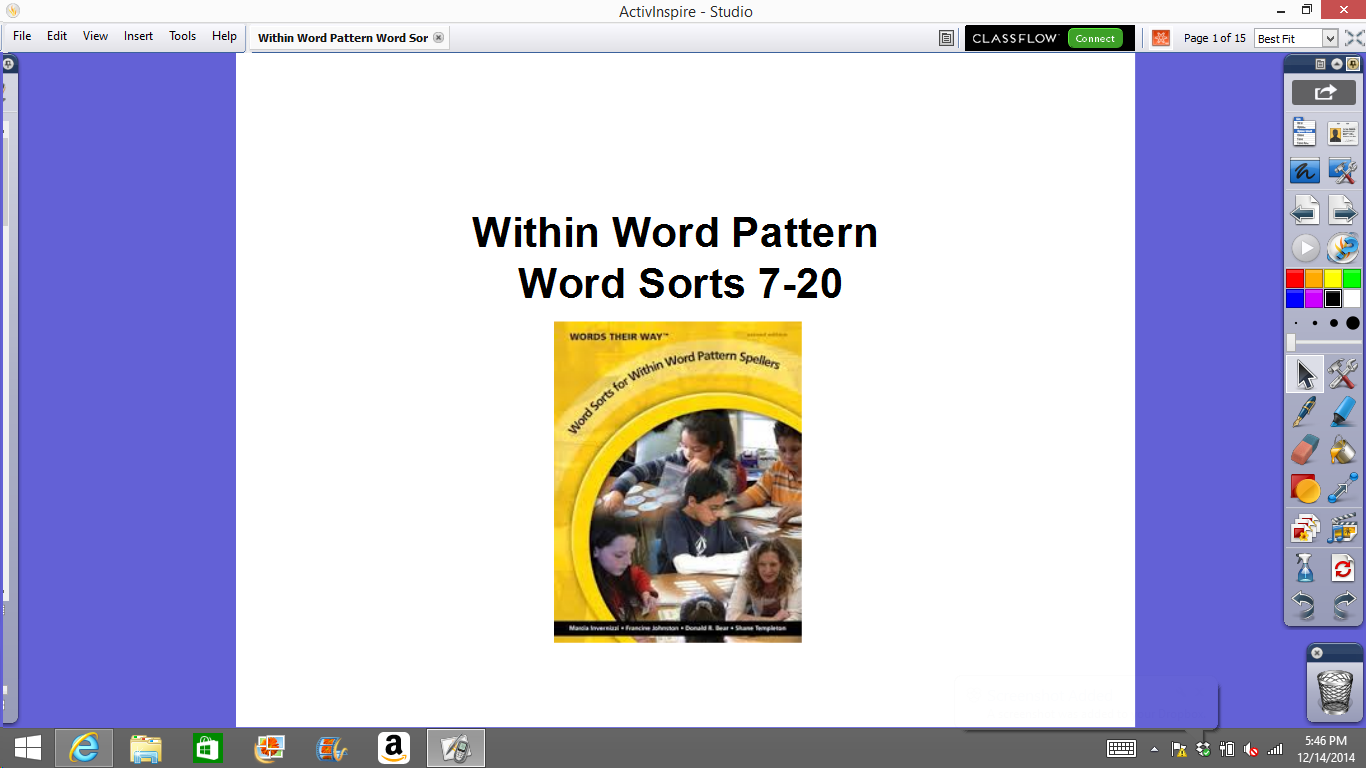Screen dimensions: 1366x768
Task: Pick the blue color swatch
Action: click(1295, 299)
